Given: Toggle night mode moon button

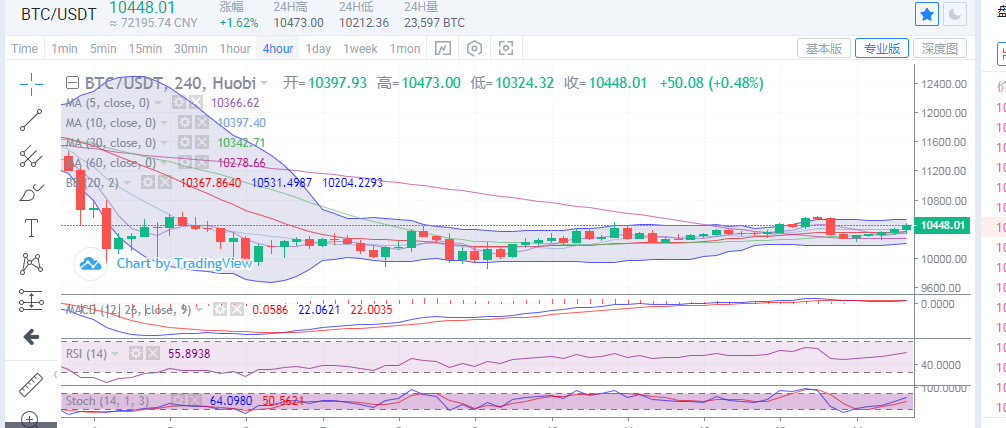Looking at the screenshot, I should [x=955, y=15].
